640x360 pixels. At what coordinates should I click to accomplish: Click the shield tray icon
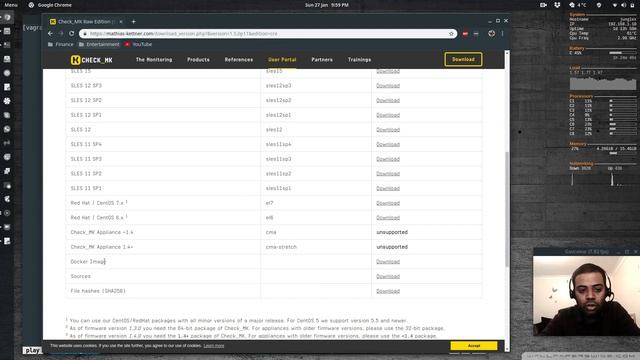tap(599, 5)
